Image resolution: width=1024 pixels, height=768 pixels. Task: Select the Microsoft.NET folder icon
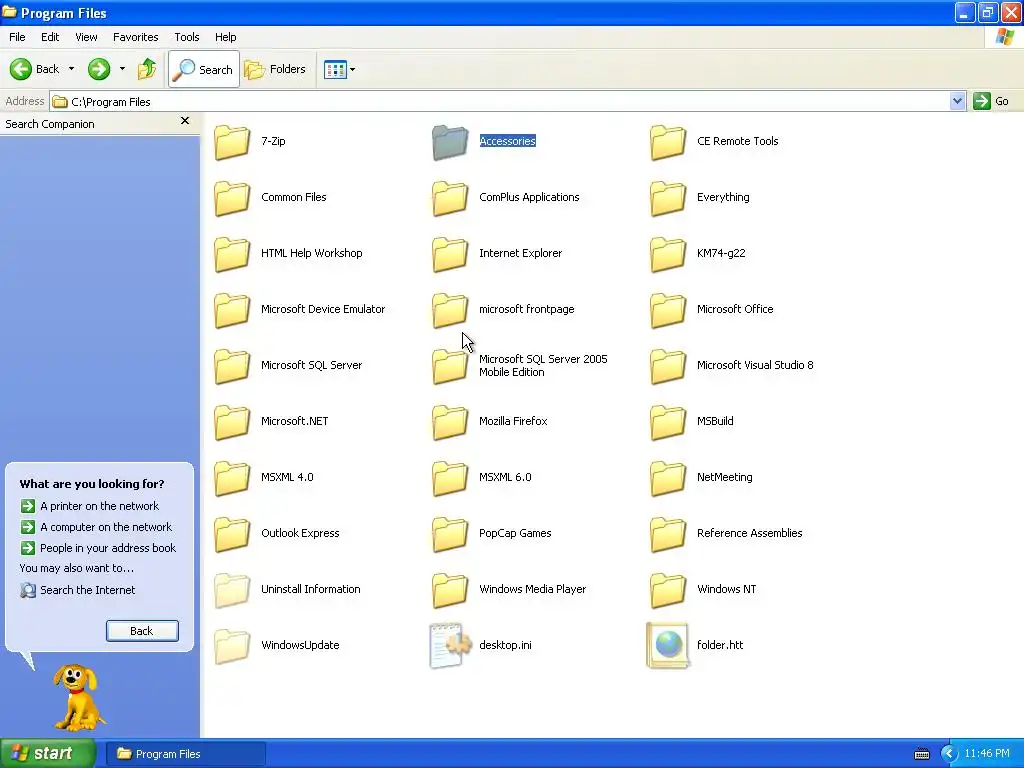pyautogui.click(x=232, y=422)
